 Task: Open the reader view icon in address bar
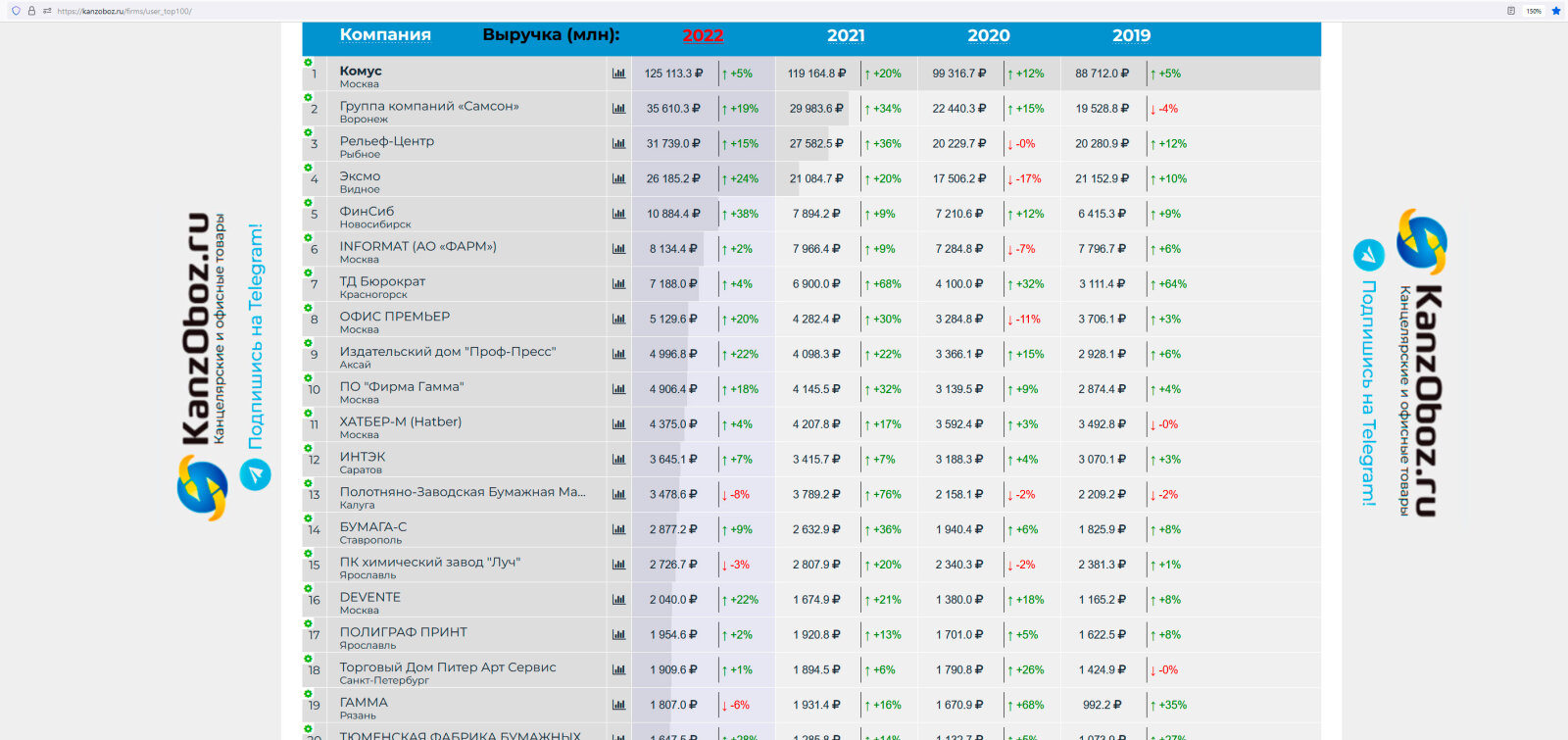(1511, 11)
